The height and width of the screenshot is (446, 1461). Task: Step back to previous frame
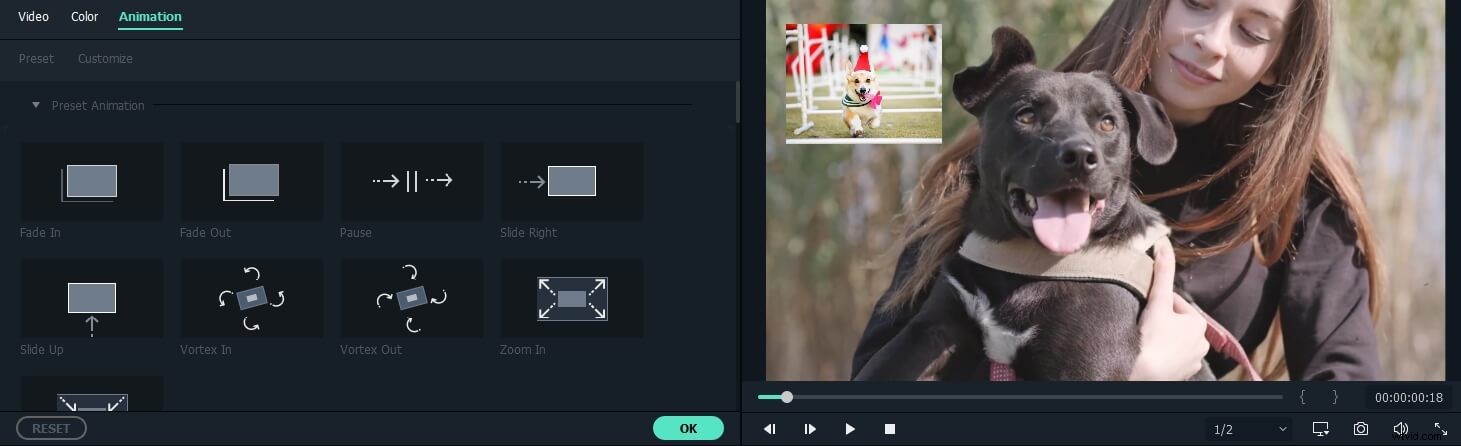coord(769,429)
